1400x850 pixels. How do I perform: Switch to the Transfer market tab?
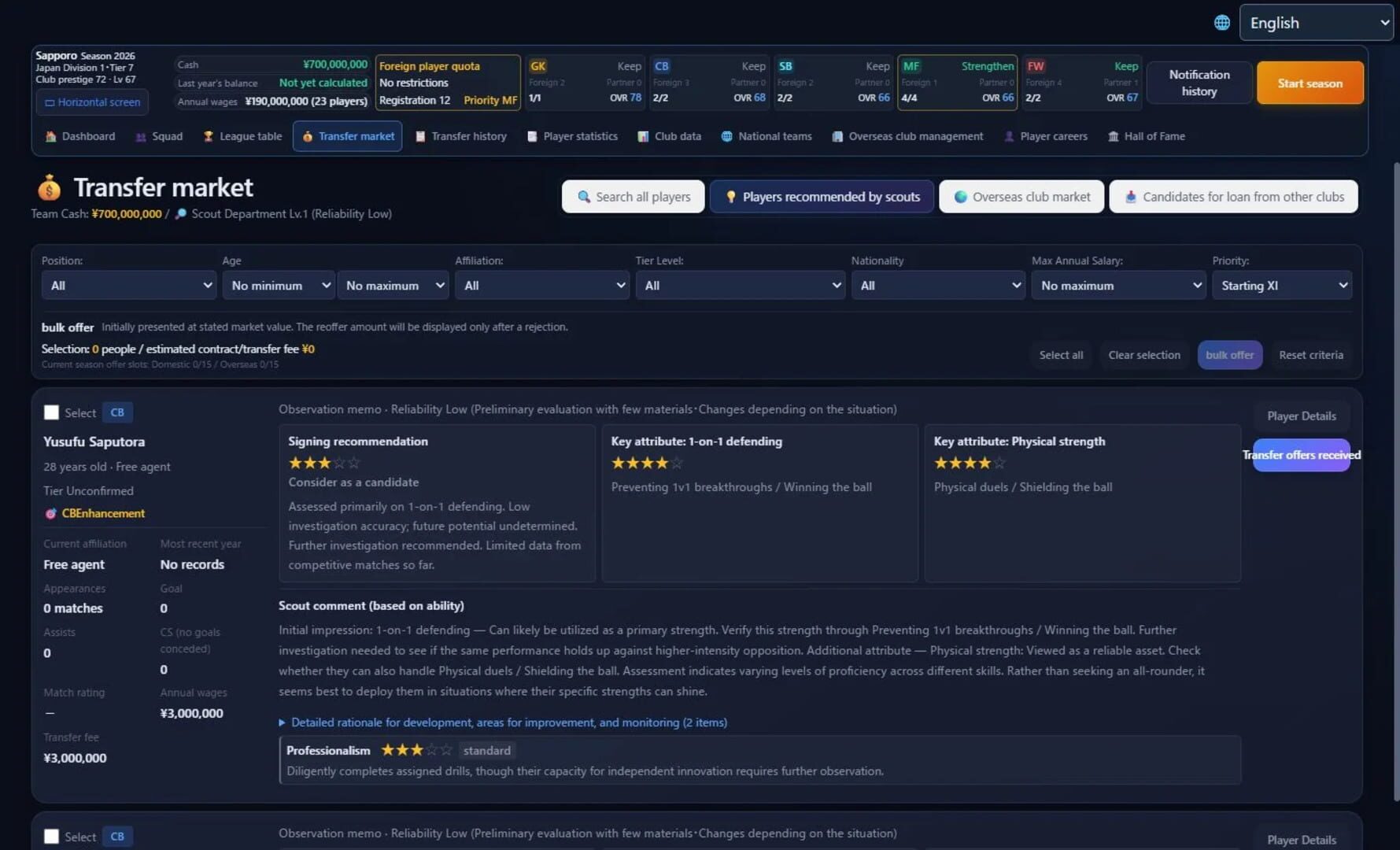click(x=348, y=136)
